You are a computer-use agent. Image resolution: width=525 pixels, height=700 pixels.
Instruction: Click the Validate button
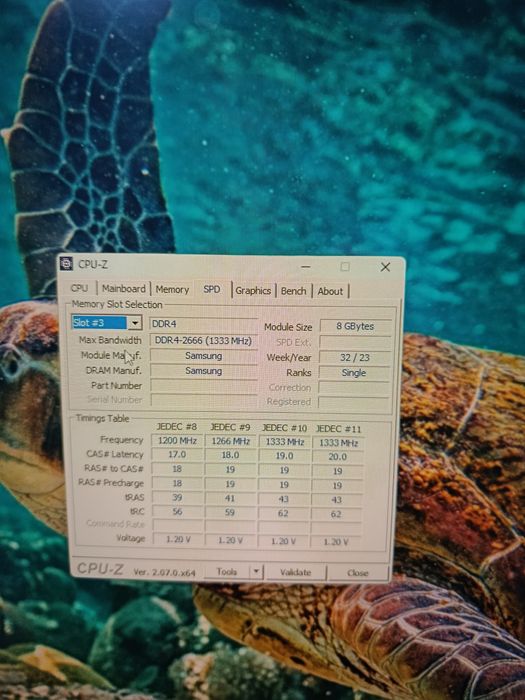click(x=296, y=572)
